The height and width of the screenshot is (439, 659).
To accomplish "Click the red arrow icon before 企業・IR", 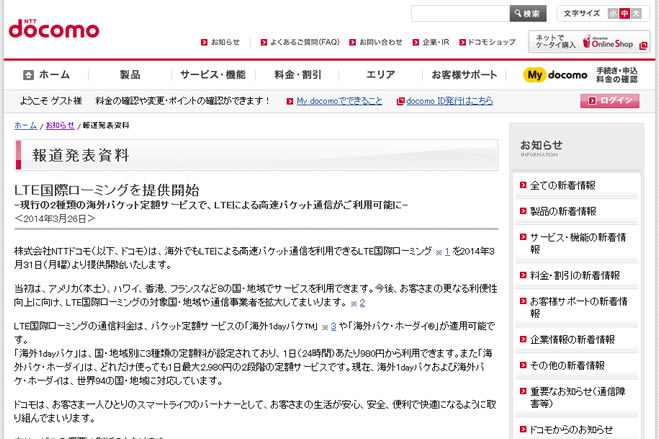I will point(416,42).
